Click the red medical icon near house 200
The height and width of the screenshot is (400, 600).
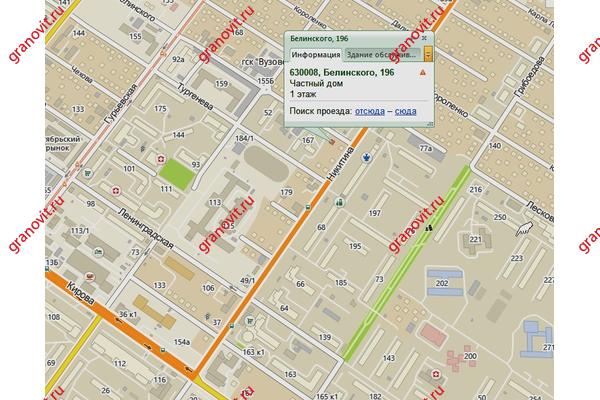pyautogui.click(x=435, y=374)
